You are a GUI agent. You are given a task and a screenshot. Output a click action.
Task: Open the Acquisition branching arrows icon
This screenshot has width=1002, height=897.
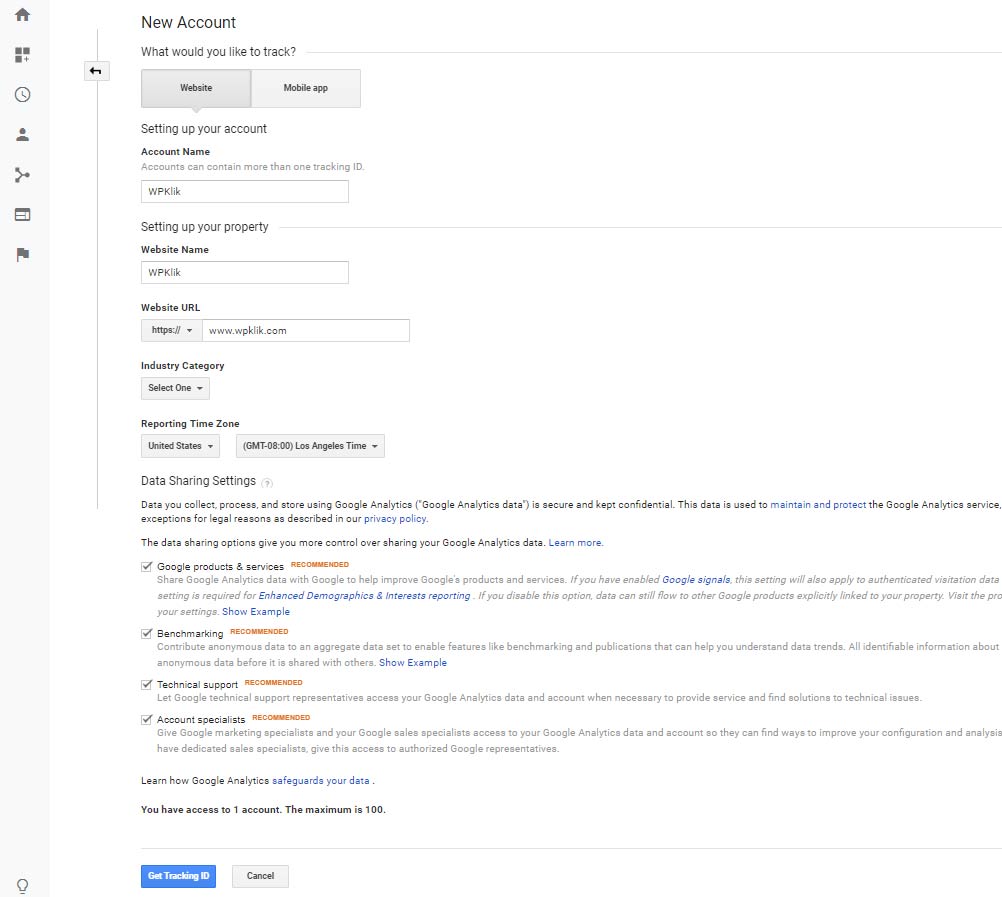22,174
